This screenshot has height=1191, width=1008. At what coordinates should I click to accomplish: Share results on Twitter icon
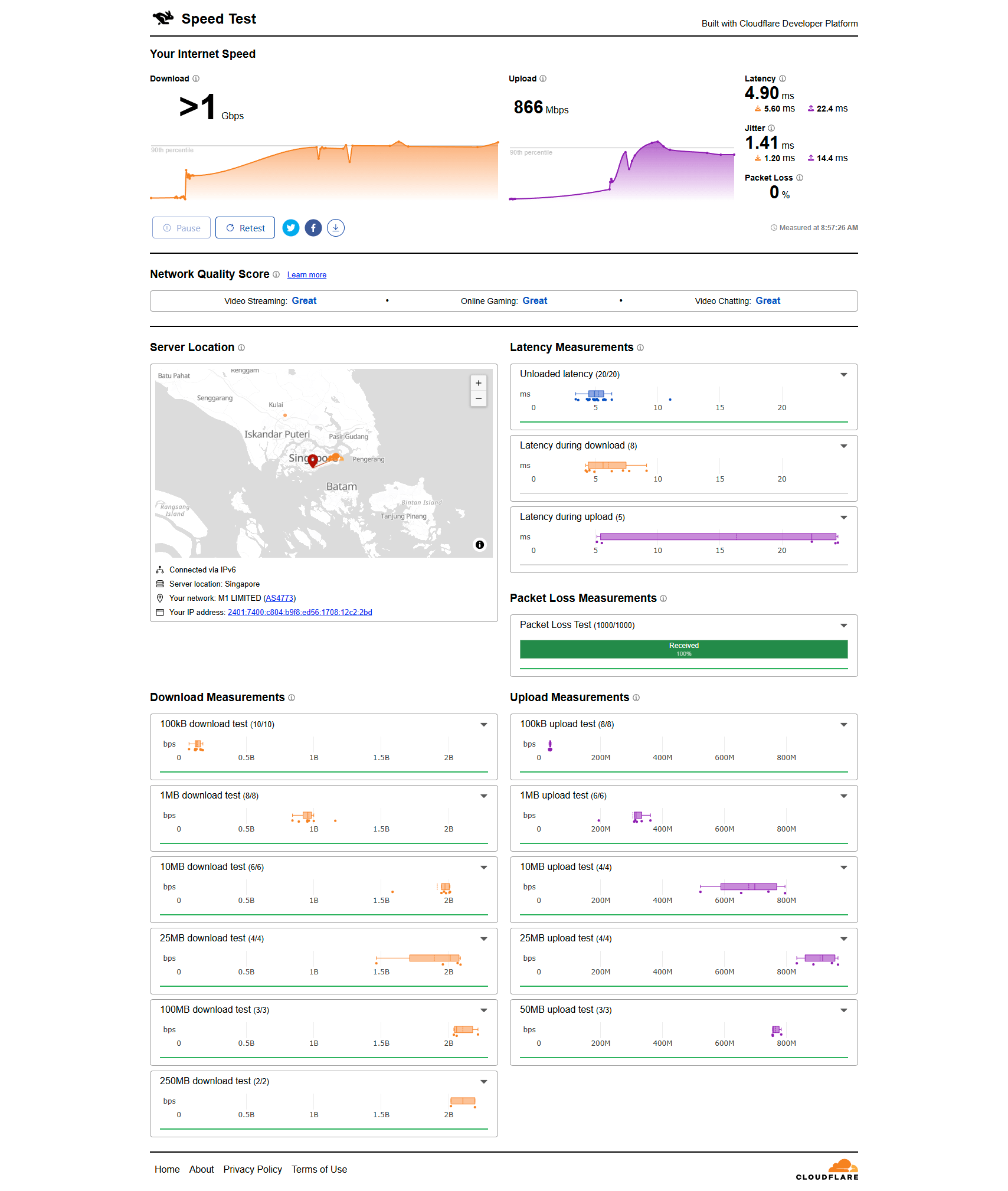(x=290, y=228)
